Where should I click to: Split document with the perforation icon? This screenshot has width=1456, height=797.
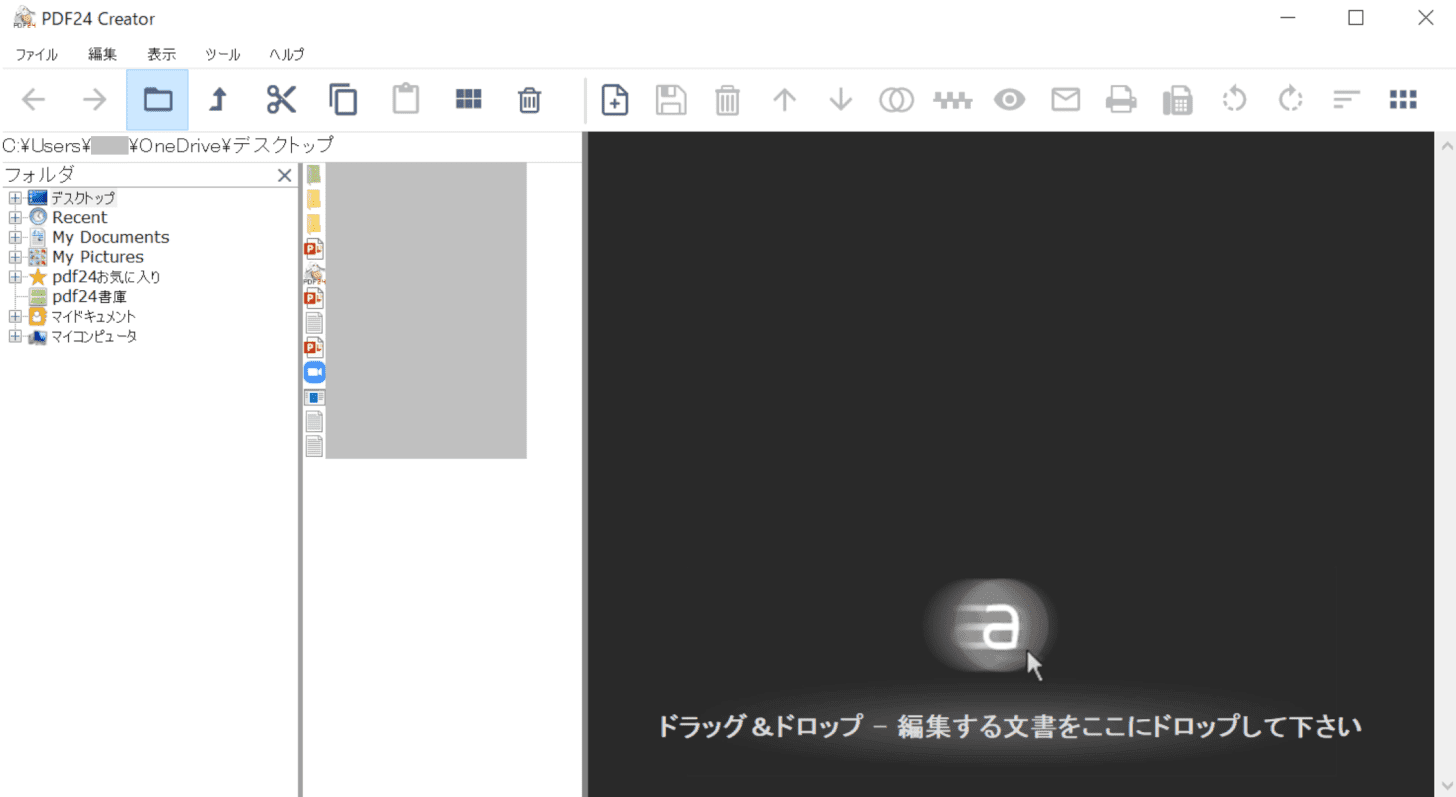[953, 99]
